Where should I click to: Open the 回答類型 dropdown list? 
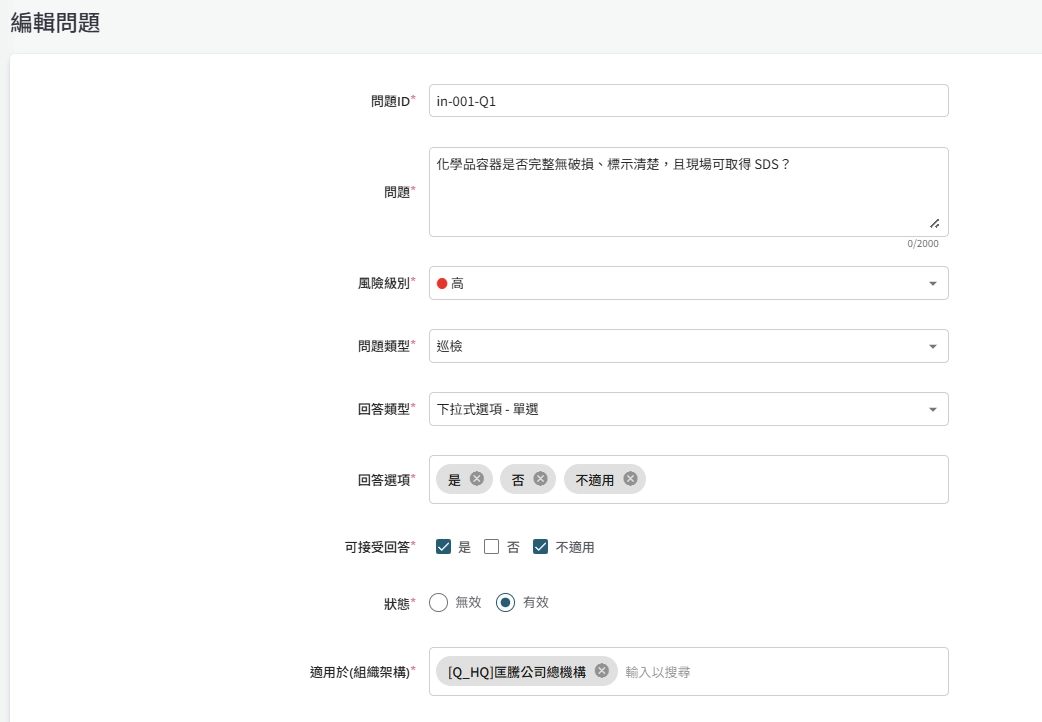[688, 409]
